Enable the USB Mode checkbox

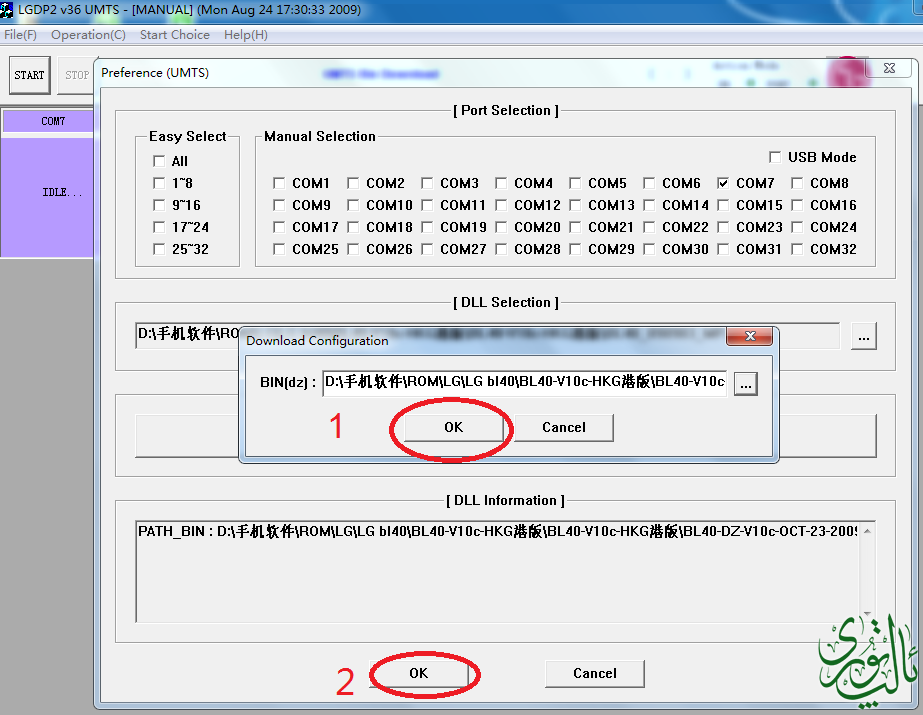(x=775, y=157)
